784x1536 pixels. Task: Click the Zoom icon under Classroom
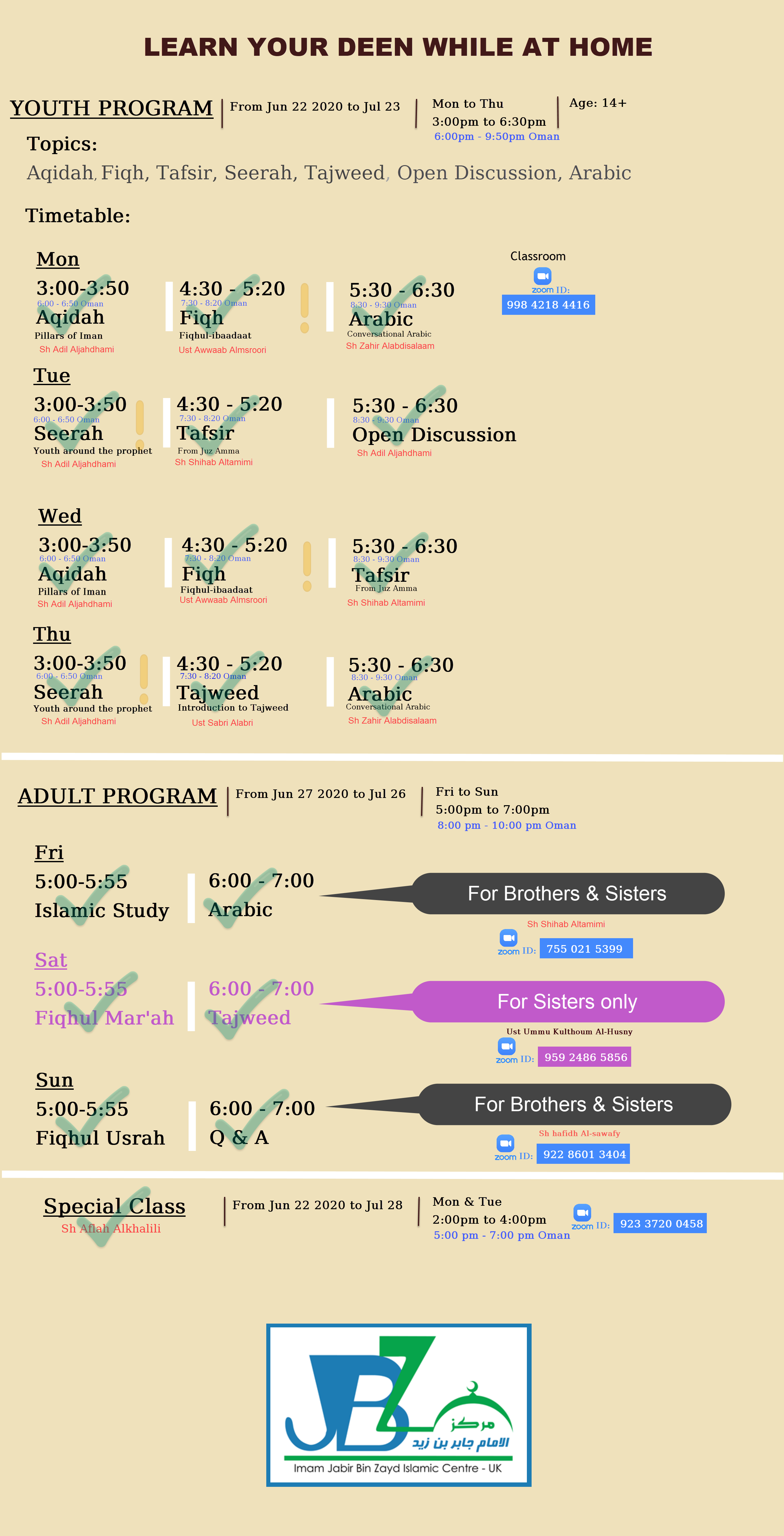[542, 276]
